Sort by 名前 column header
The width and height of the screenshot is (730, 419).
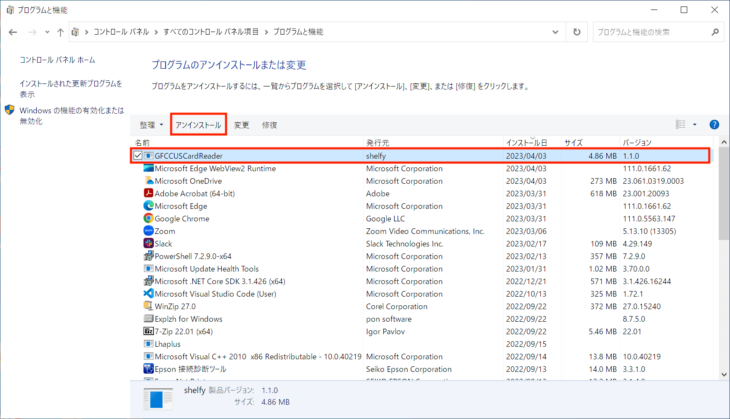tap(142, 142)
